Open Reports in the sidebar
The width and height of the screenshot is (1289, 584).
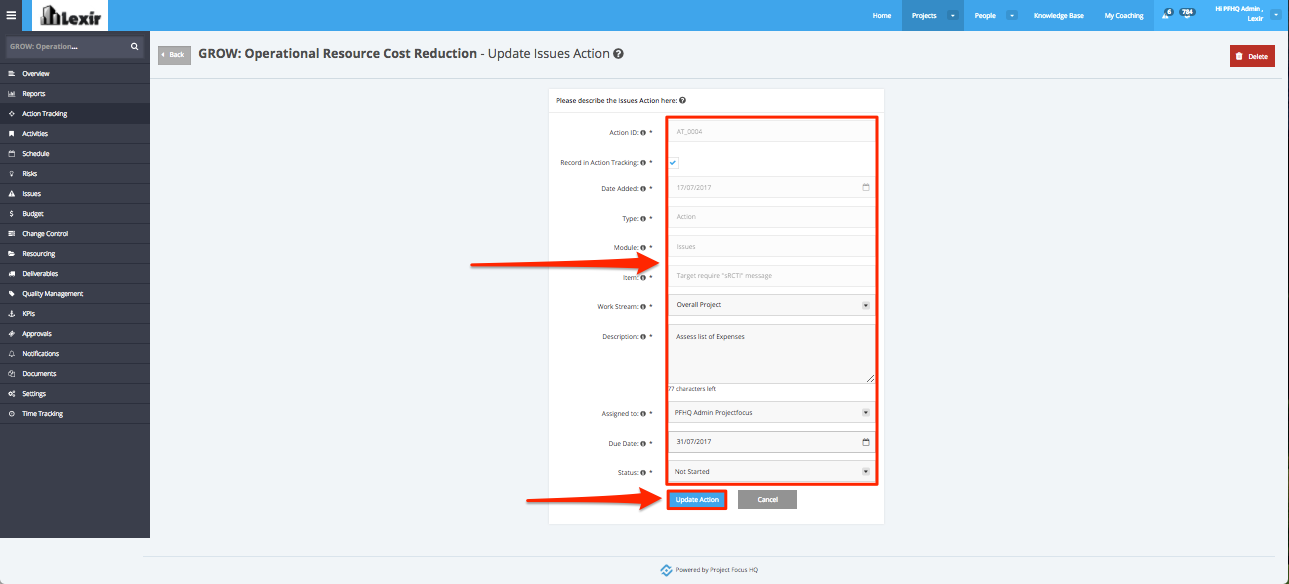pyautogui.click(x=75, y=94)
